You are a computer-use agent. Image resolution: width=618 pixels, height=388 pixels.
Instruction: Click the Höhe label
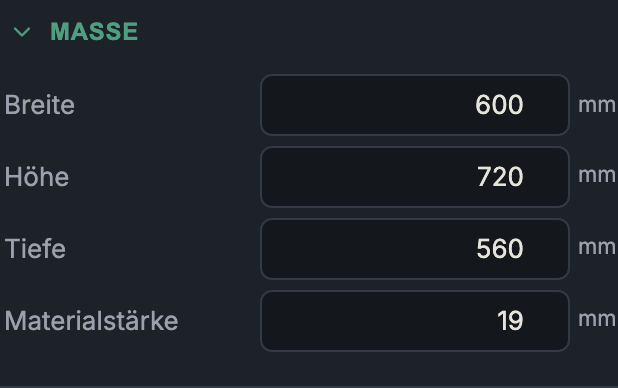pos(37,176)
